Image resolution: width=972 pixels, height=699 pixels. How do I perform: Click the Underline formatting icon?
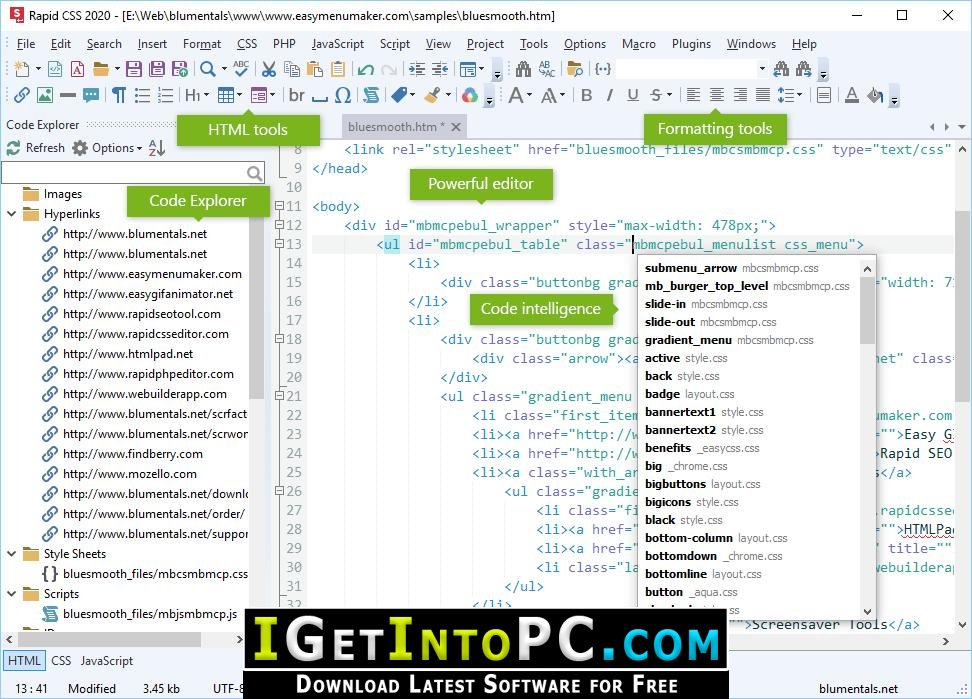coord(633,95)
